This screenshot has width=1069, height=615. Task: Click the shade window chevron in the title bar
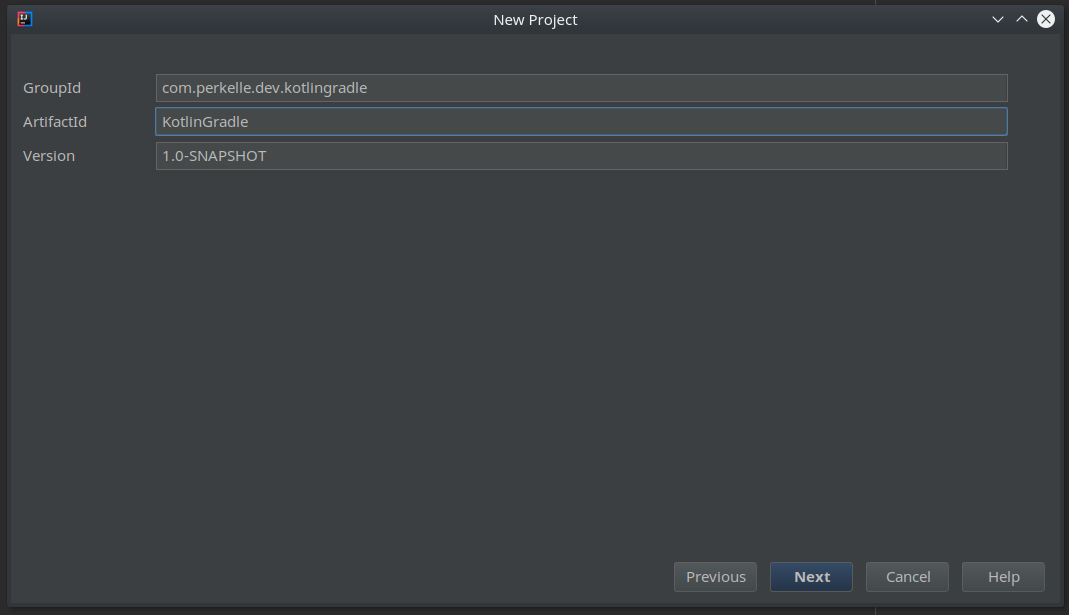(997, 19)
